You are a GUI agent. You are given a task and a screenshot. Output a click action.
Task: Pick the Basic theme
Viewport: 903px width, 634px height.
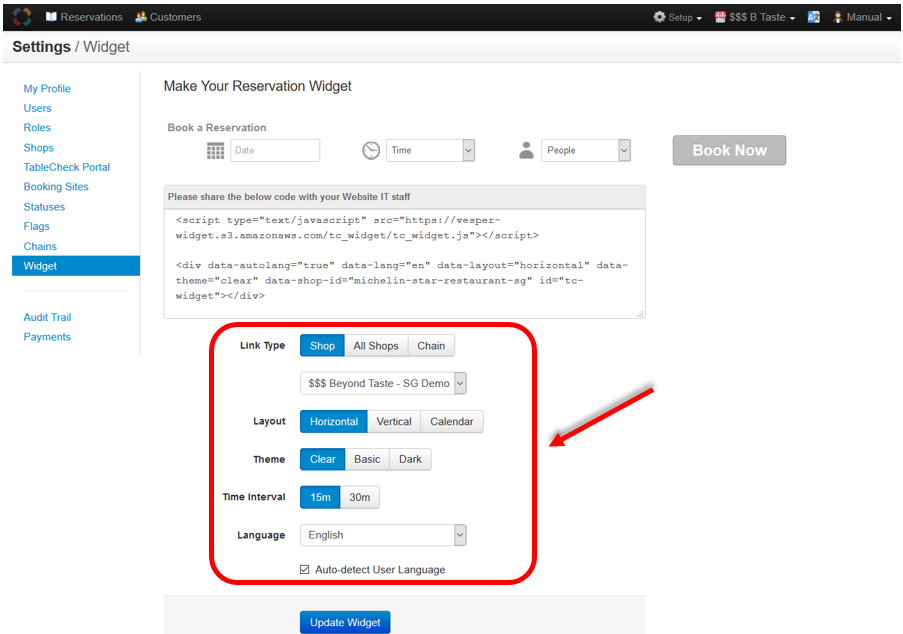tap(367, 459)
